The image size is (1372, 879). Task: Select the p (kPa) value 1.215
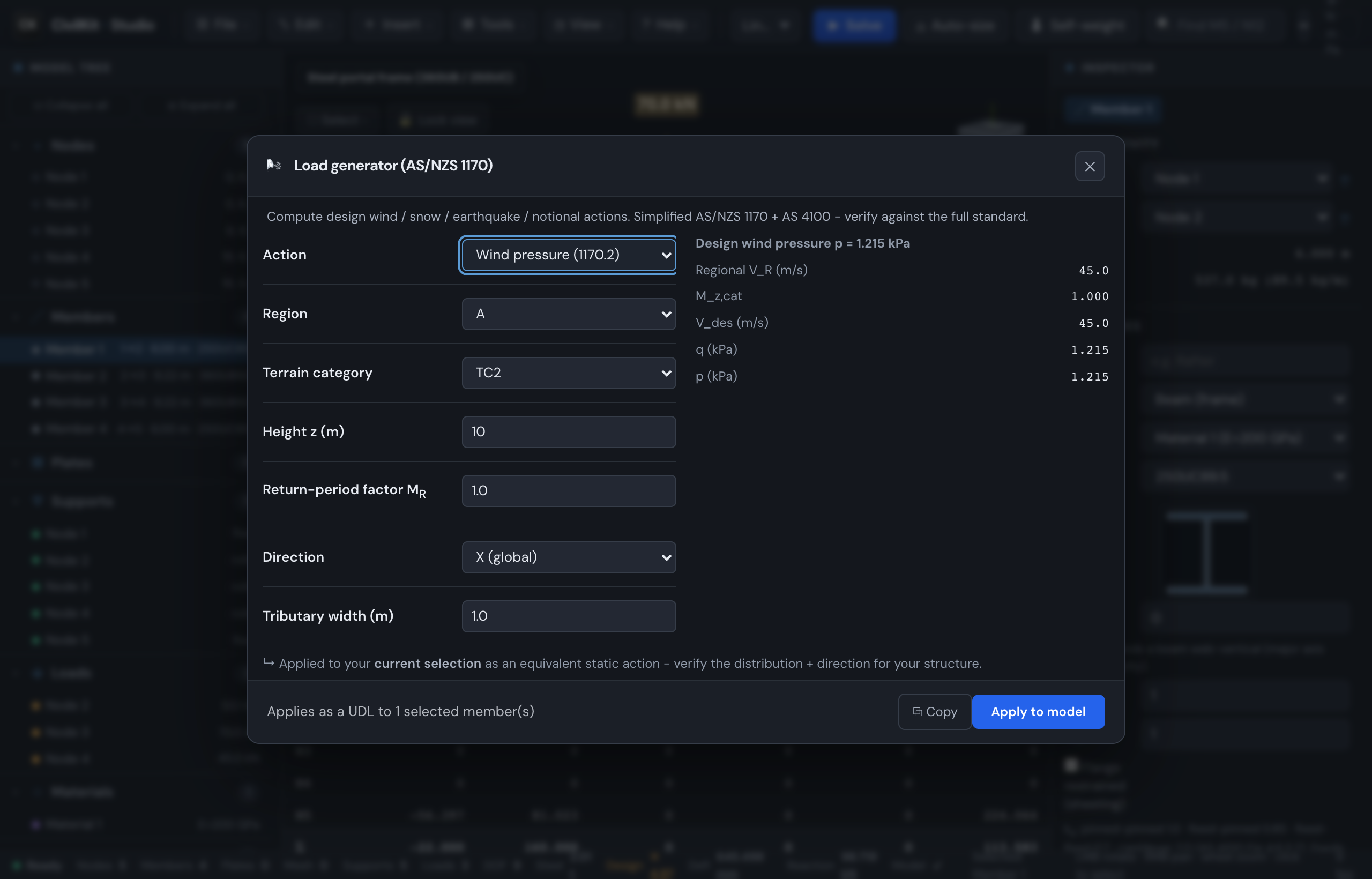point(1090,377)
